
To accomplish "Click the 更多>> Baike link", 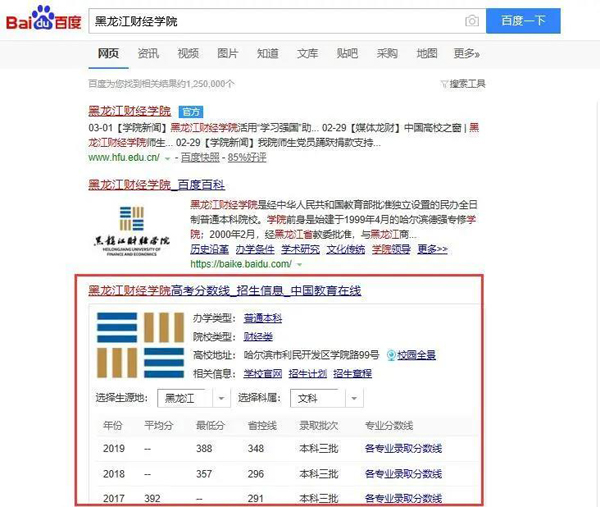I will (432, 249).
